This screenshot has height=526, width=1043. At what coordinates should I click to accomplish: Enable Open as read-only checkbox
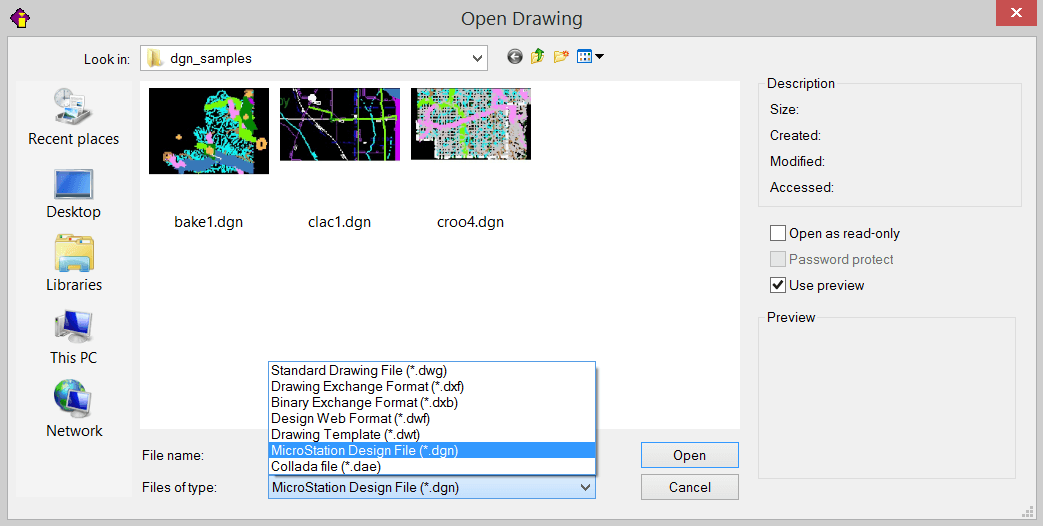[778, 233]
